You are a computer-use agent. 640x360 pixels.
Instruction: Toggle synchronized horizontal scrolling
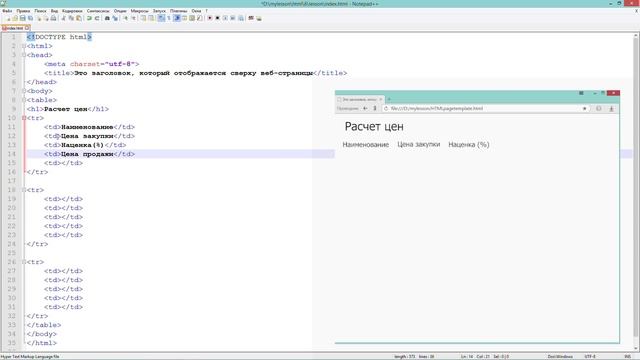coord(151,18)
